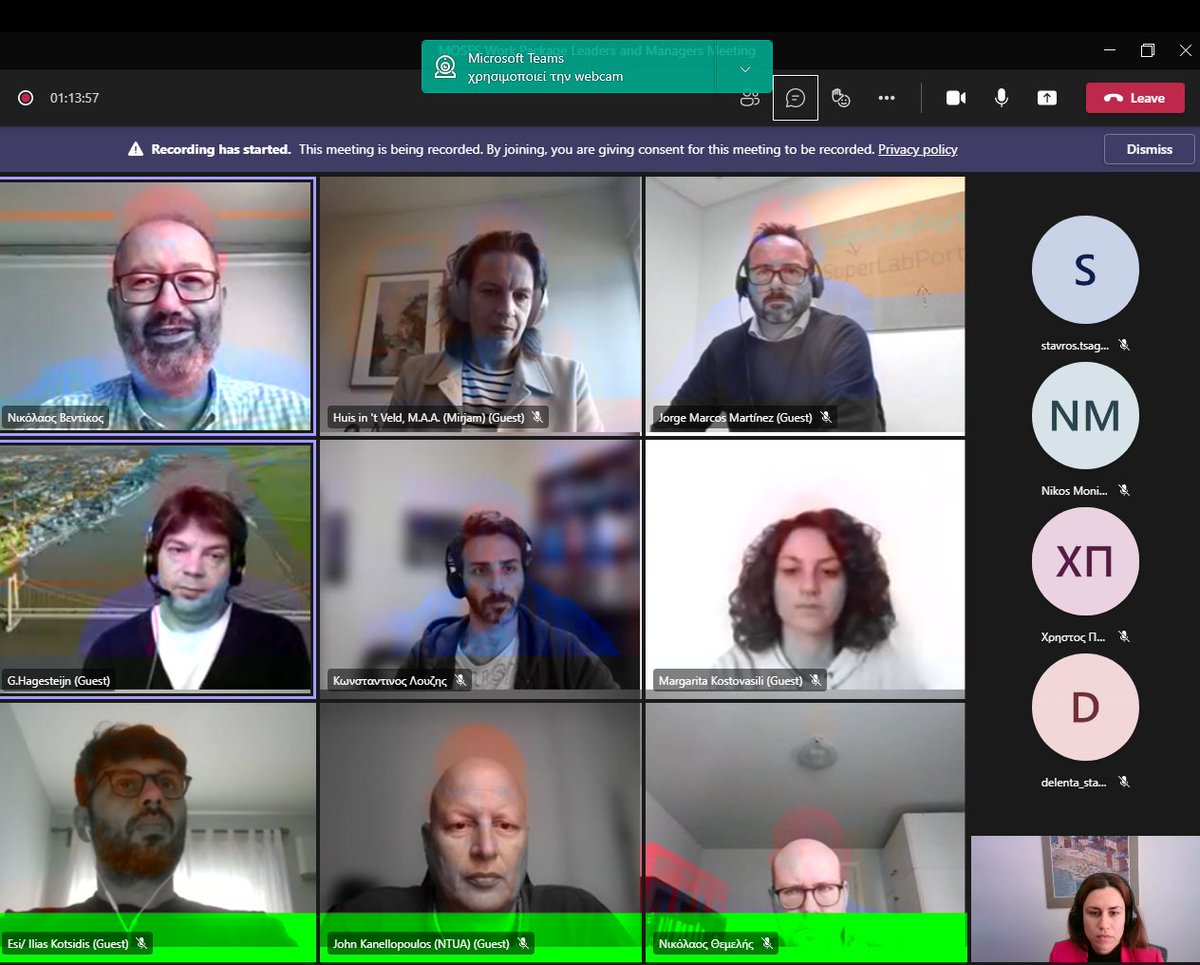Select G.Hagesteijn guest video tile
This screenshot has height=965, width=1200.
[157, 567]
